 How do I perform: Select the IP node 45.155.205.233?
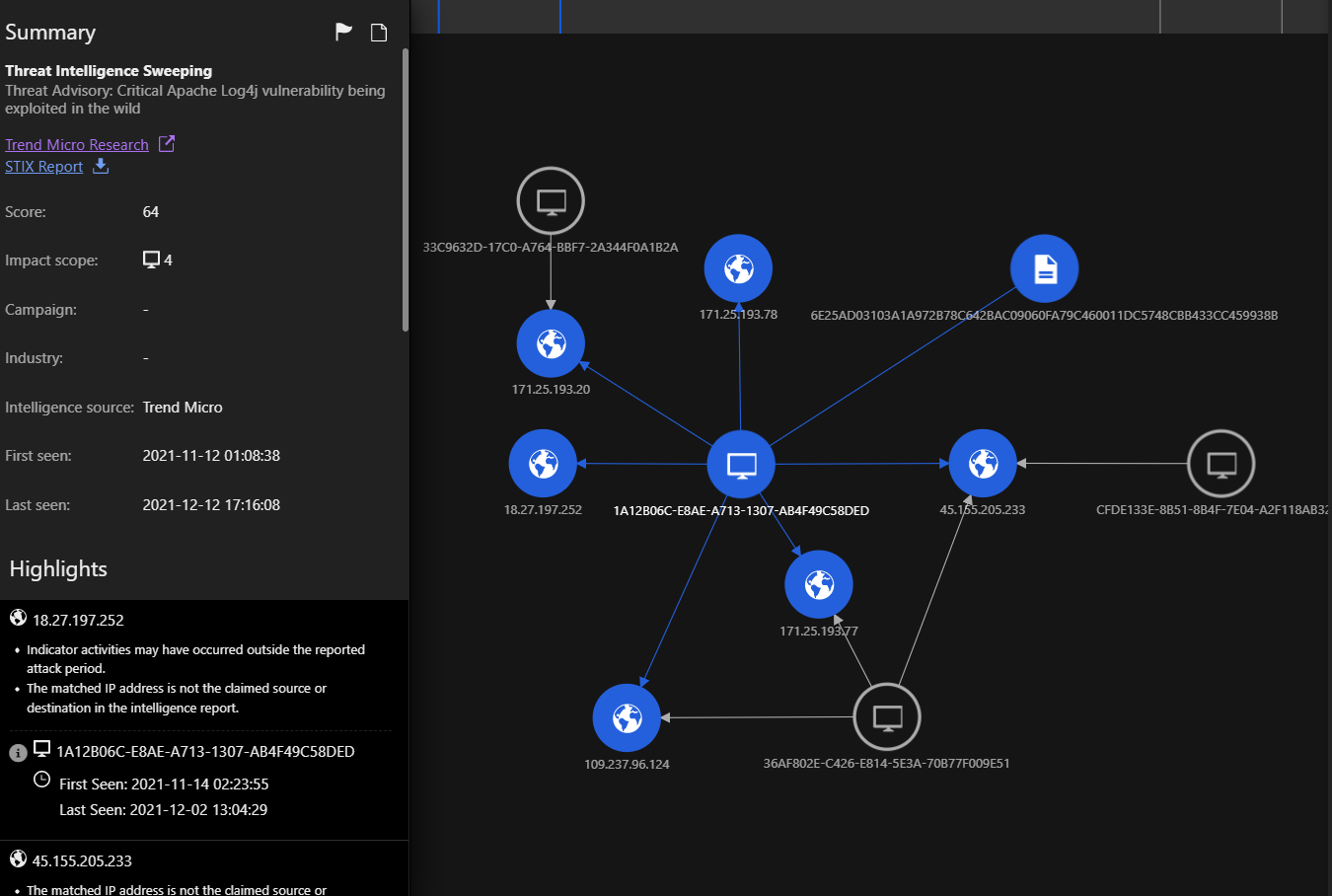[983, 464]
